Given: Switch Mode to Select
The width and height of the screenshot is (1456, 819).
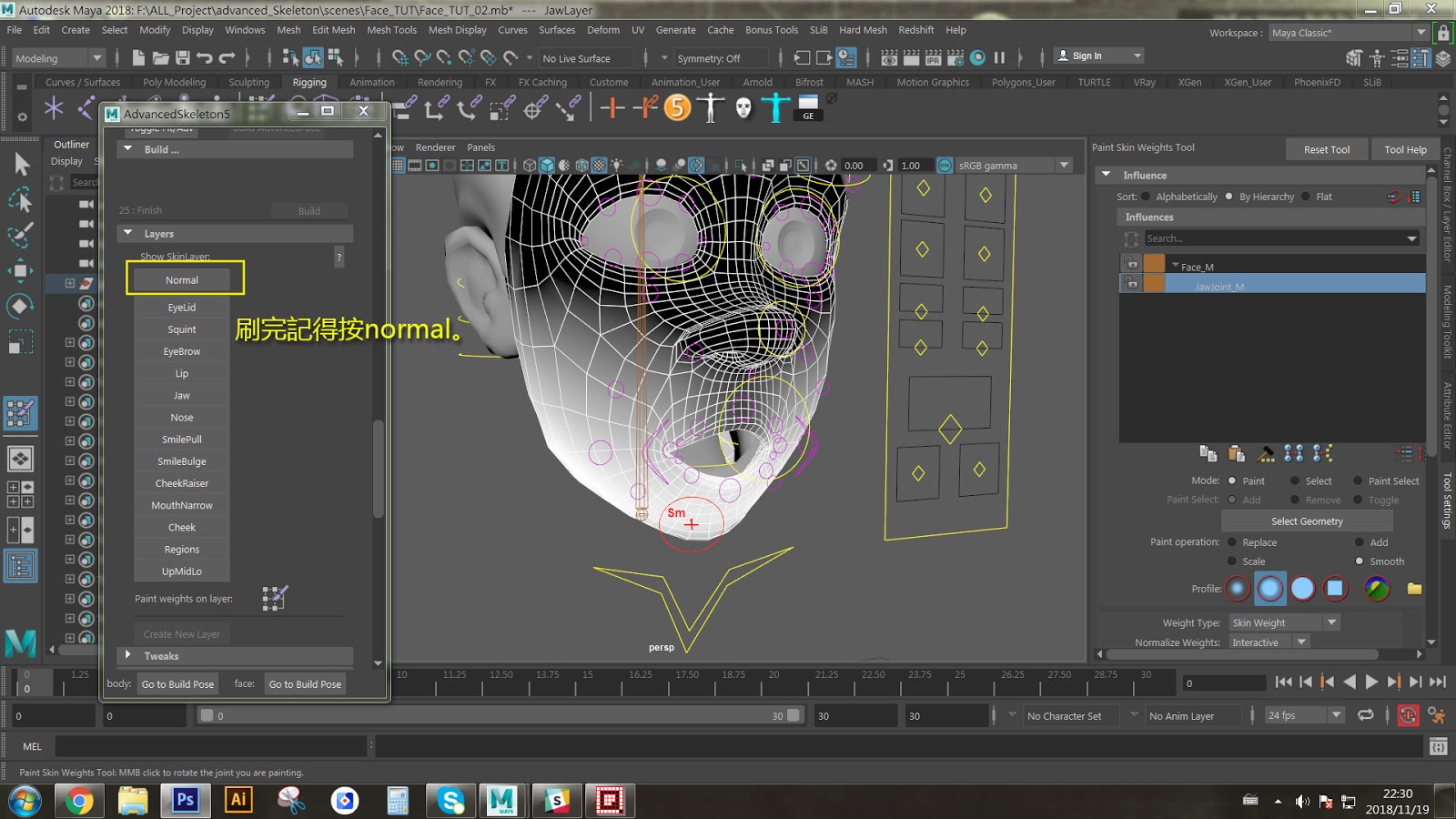Looking at the screenshot, I should pyautogui.click(x=1296, y=480).
